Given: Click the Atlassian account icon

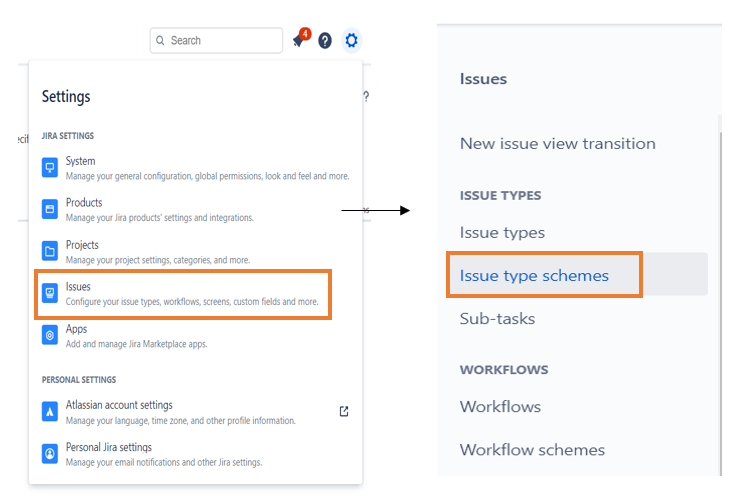Looking at the screenshot, I should (x=50, y=411).
